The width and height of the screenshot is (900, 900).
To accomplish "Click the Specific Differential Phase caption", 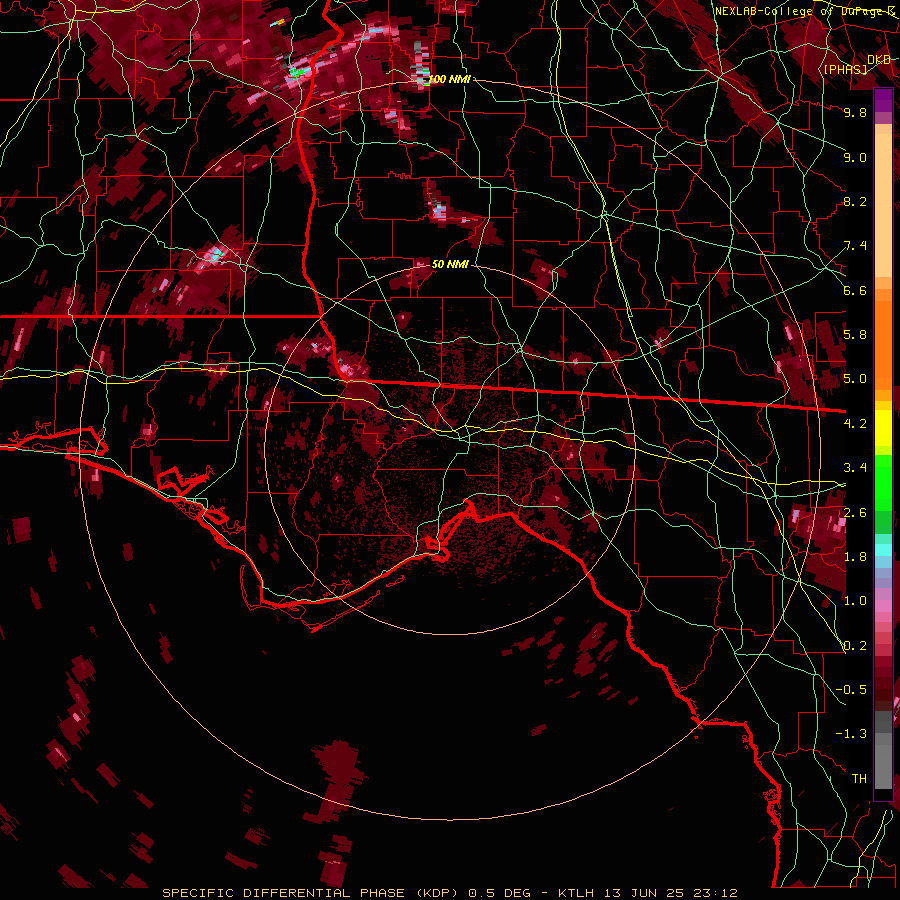I will pos(450,893).
